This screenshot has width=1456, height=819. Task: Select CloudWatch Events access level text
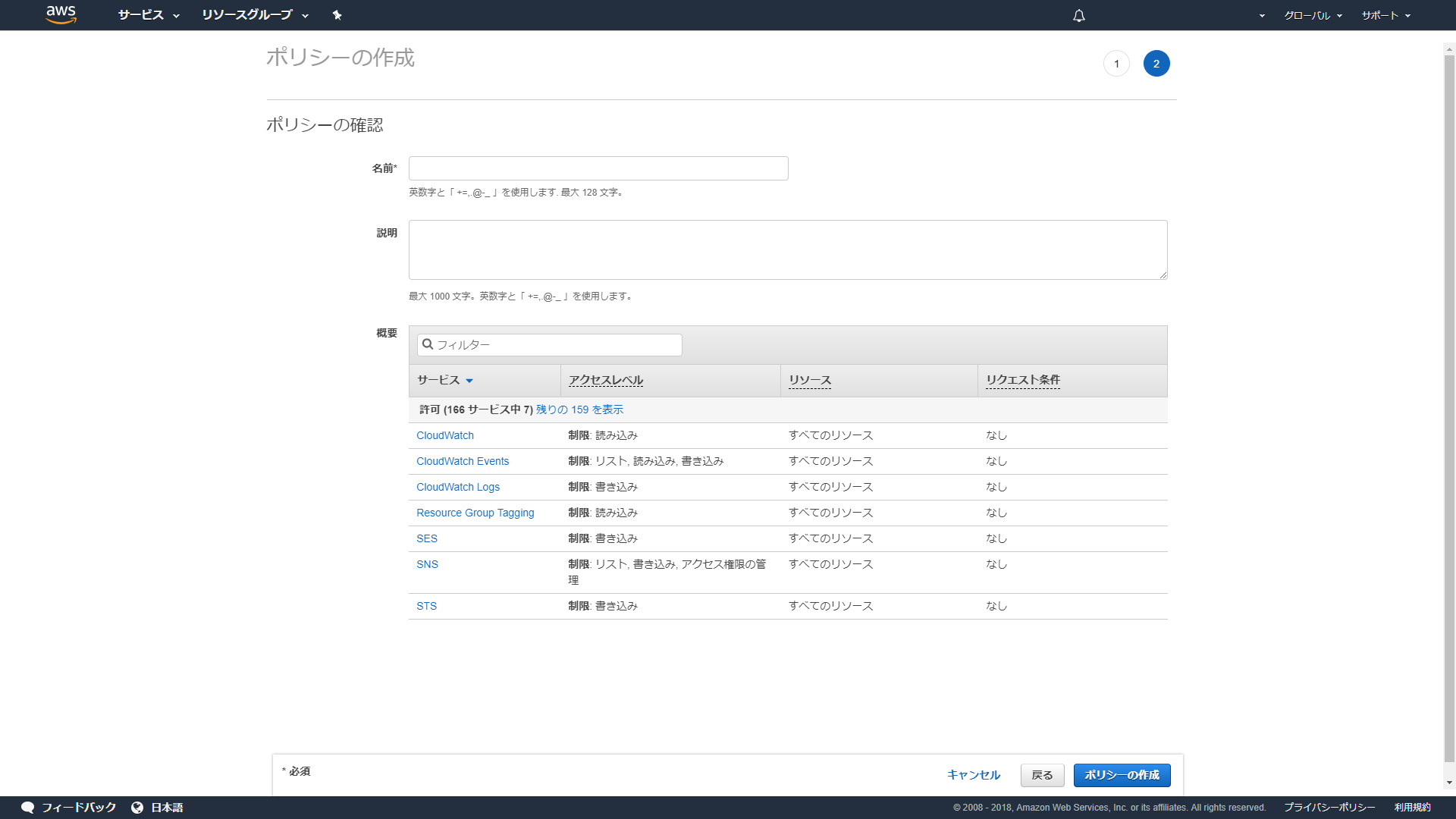(646, 461)
